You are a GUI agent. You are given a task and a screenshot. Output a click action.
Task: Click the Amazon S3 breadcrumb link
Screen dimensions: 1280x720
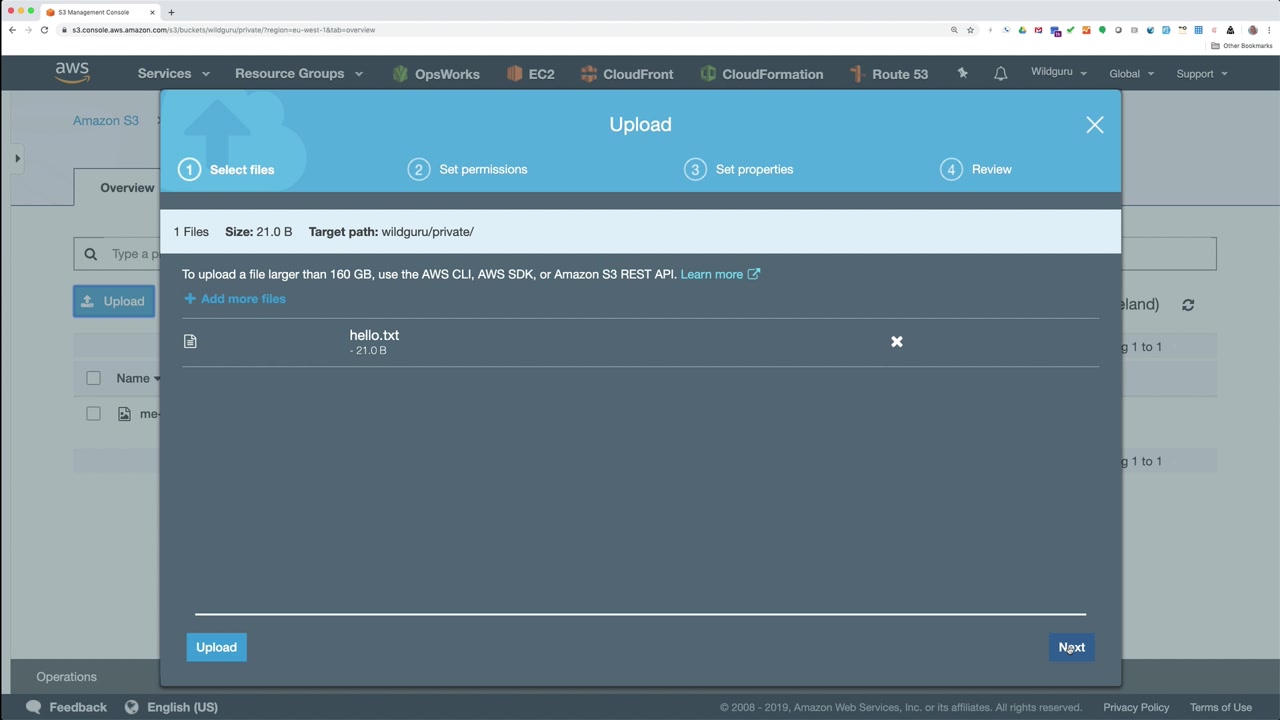pyautogui.click(x=105, y=121)
